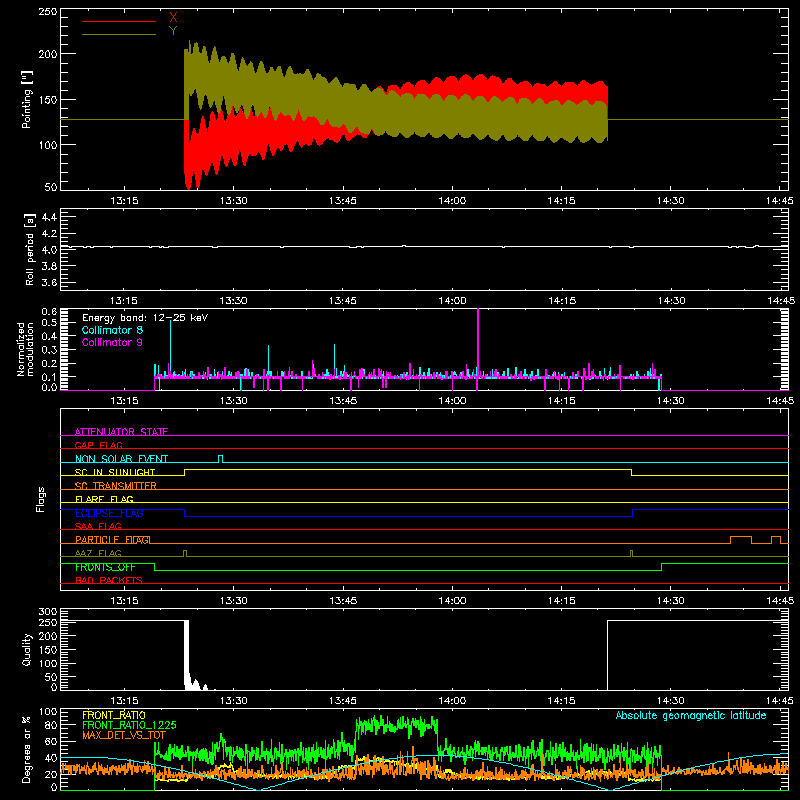Click the 'Pointing' vertical axis title

[x=27, y=99]
